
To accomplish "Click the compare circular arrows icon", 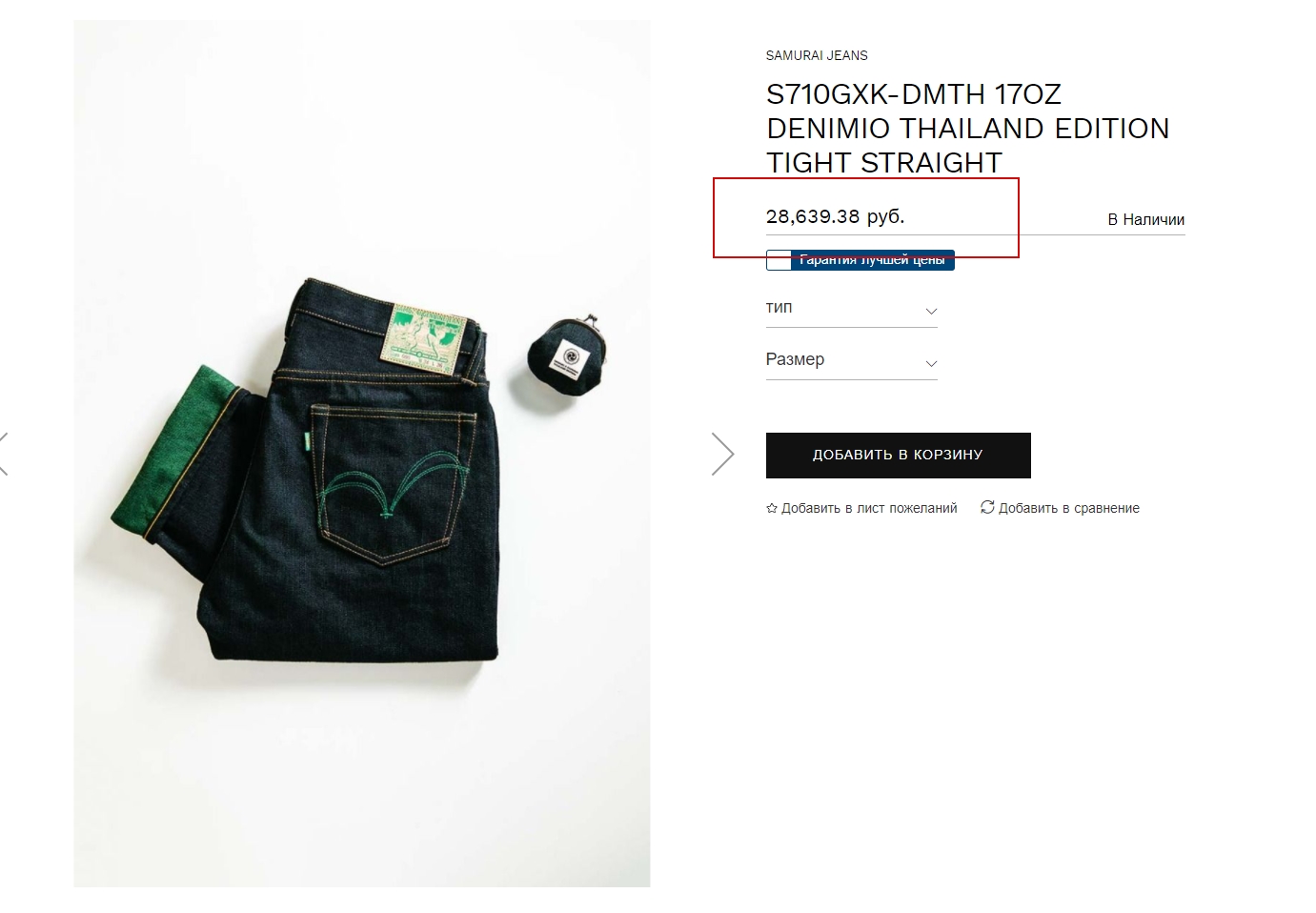I will pos(987,507).
